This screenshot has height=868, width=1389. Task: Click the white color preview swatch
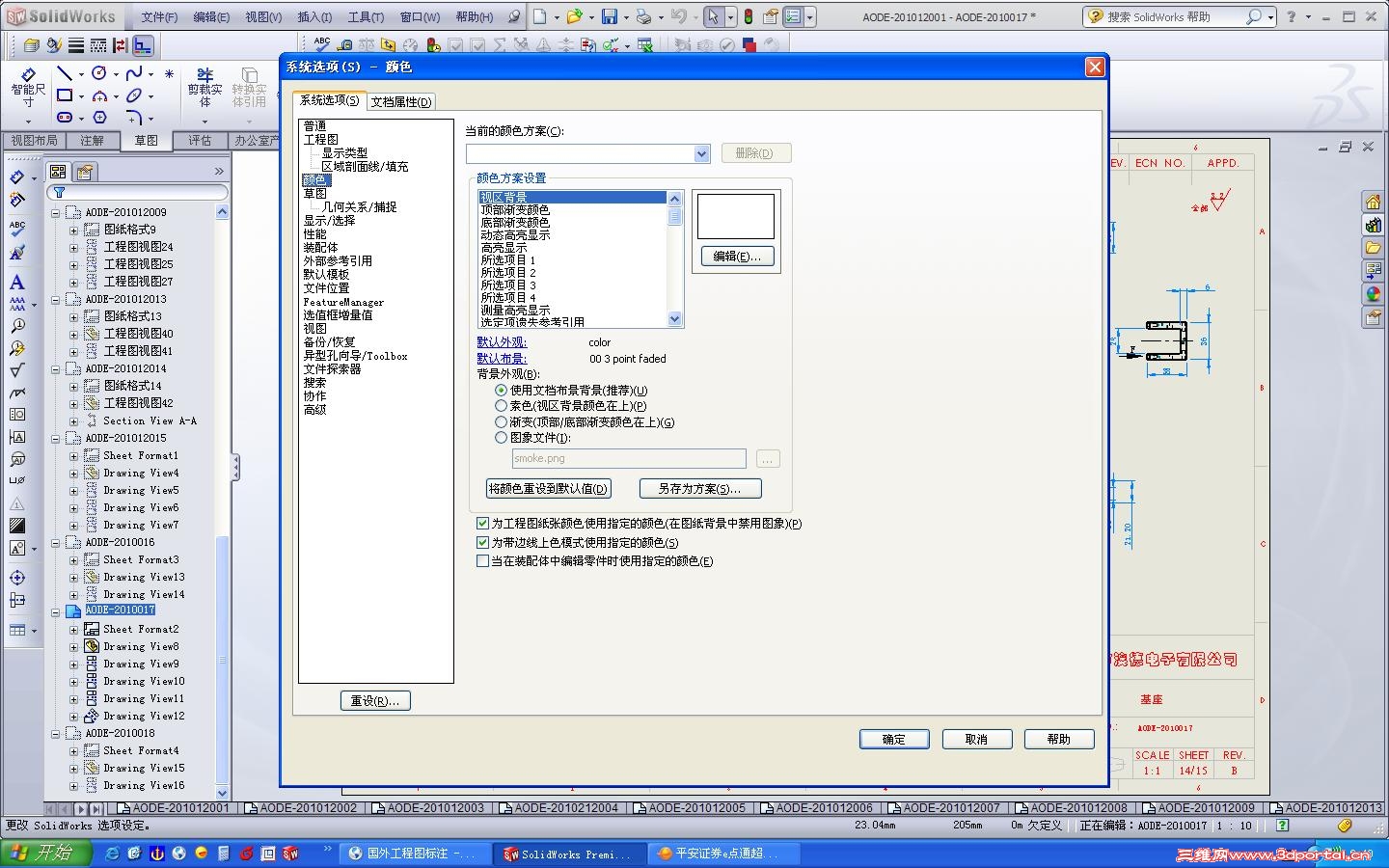click(736, 216)
